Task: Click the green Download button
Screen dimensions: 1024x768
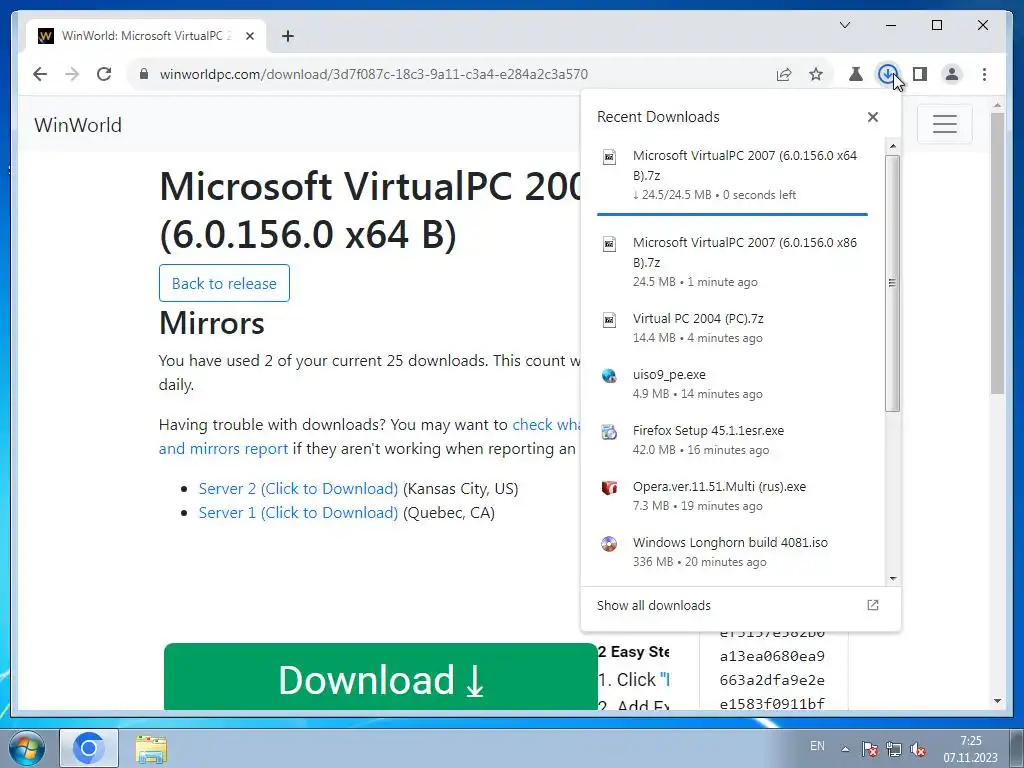Action: pos(381,677)
